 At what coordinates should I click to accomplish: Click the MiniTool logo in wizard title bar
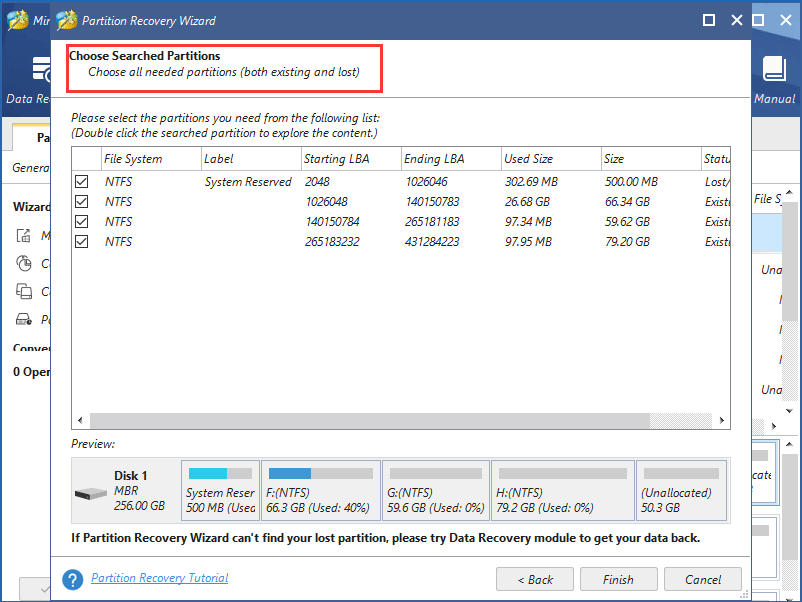click(66, 19)
